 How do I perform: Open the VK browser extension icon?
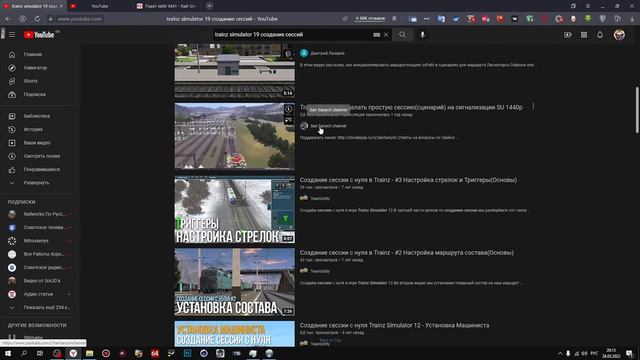tap(515, 19)
